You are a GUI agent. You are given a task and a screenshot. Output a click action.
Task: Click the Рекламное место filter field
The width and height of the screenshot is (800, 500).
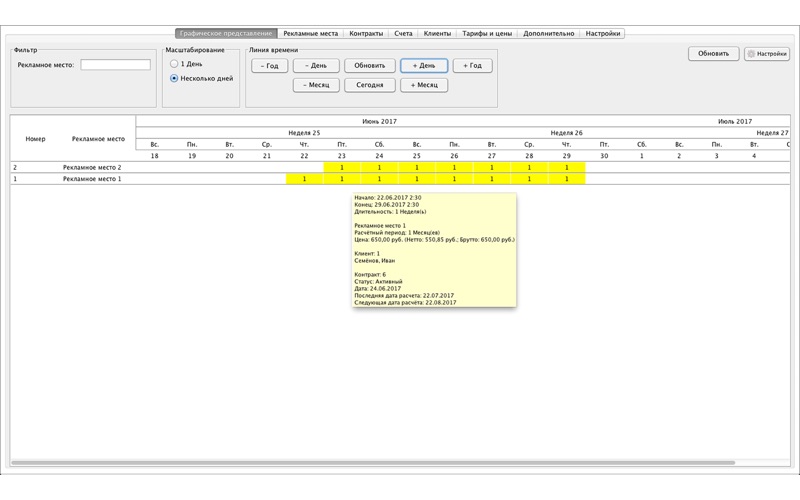pyautogui.click(x=115, y=65)
